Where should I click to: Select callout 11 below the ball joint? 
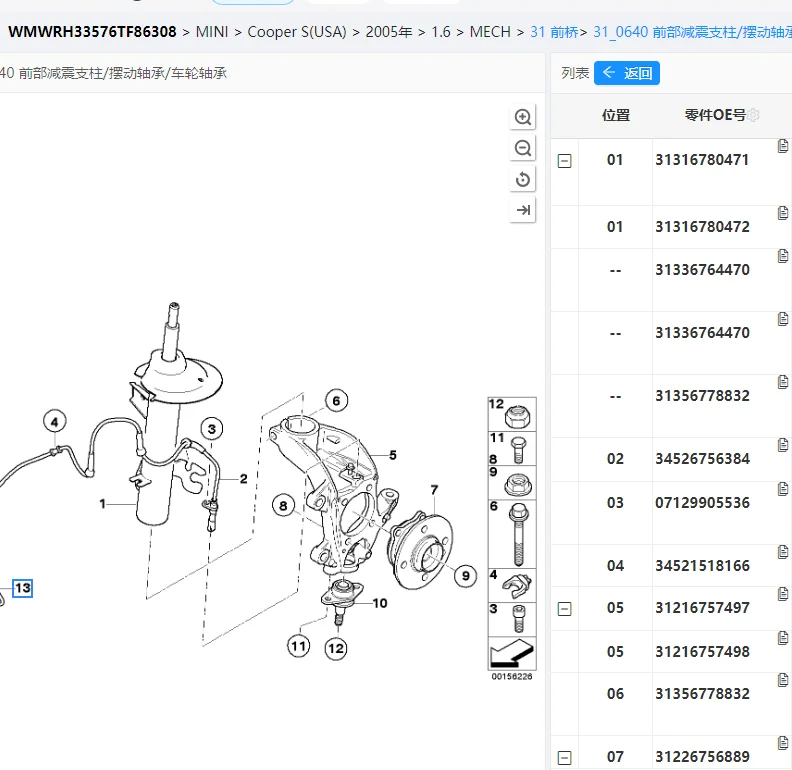tap(299, 646)
